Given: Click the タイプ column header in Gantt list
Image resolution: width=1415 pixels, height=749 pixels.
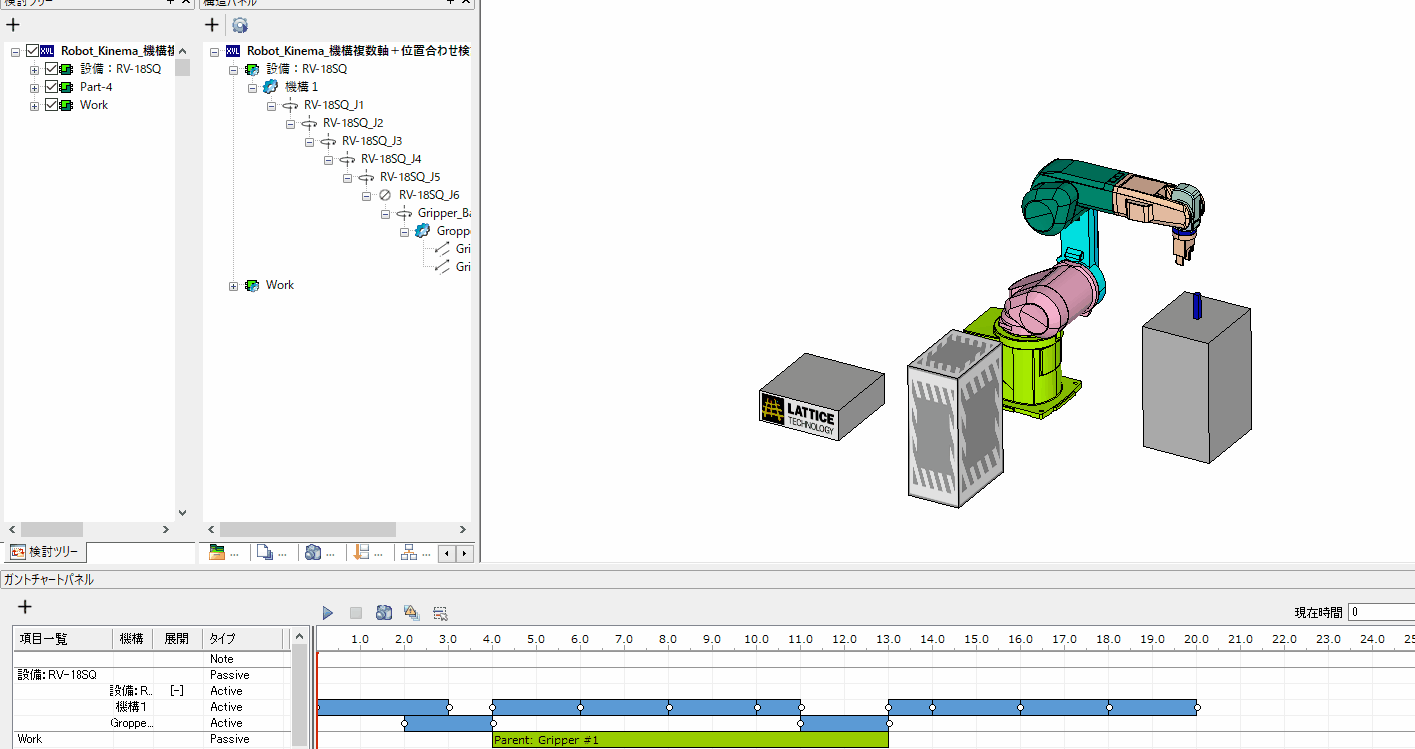Looking at the screenshot, I should point(220,639).
